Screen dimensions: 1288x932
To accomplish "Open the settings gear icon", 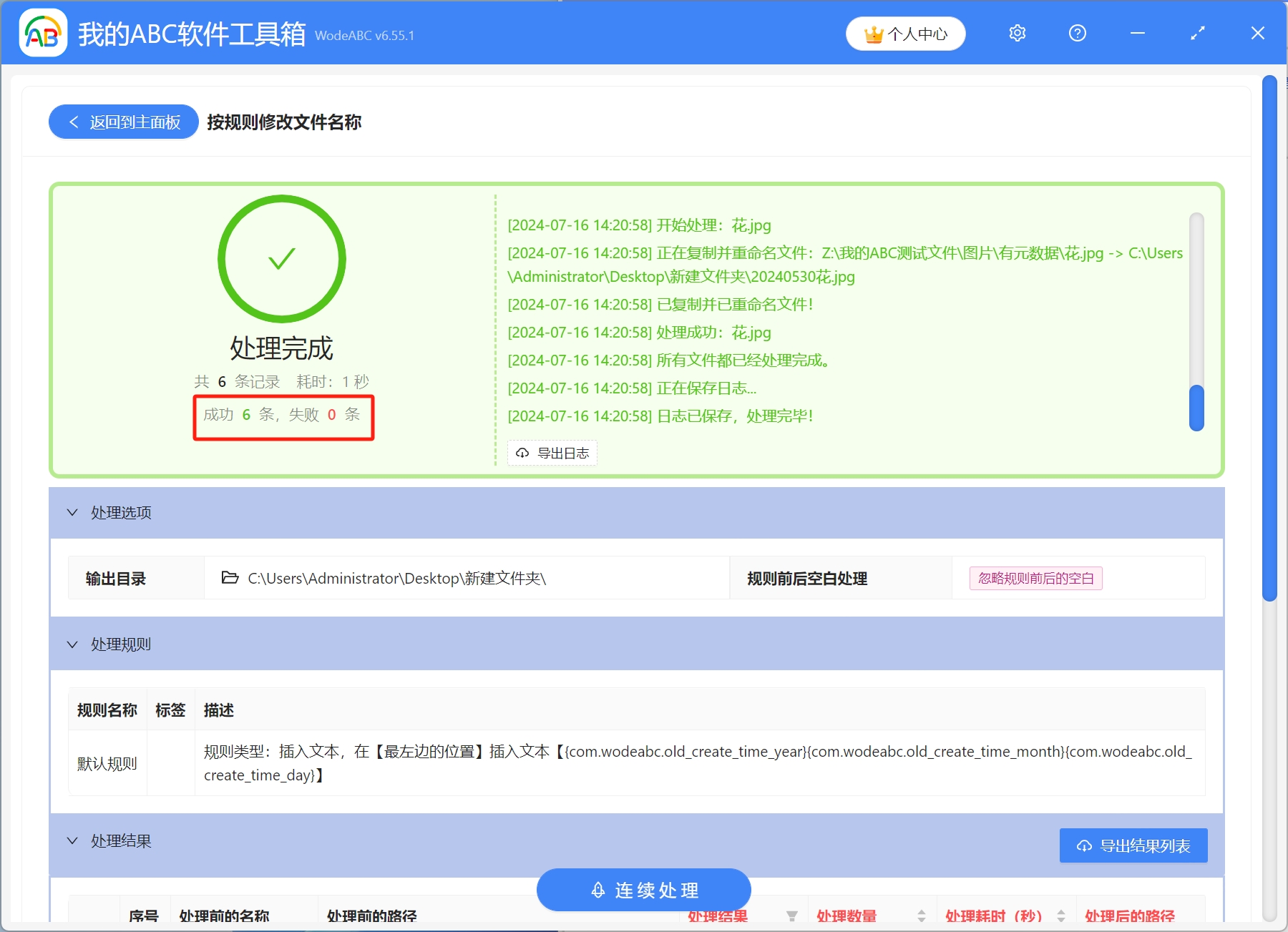I will (1017, 33).
